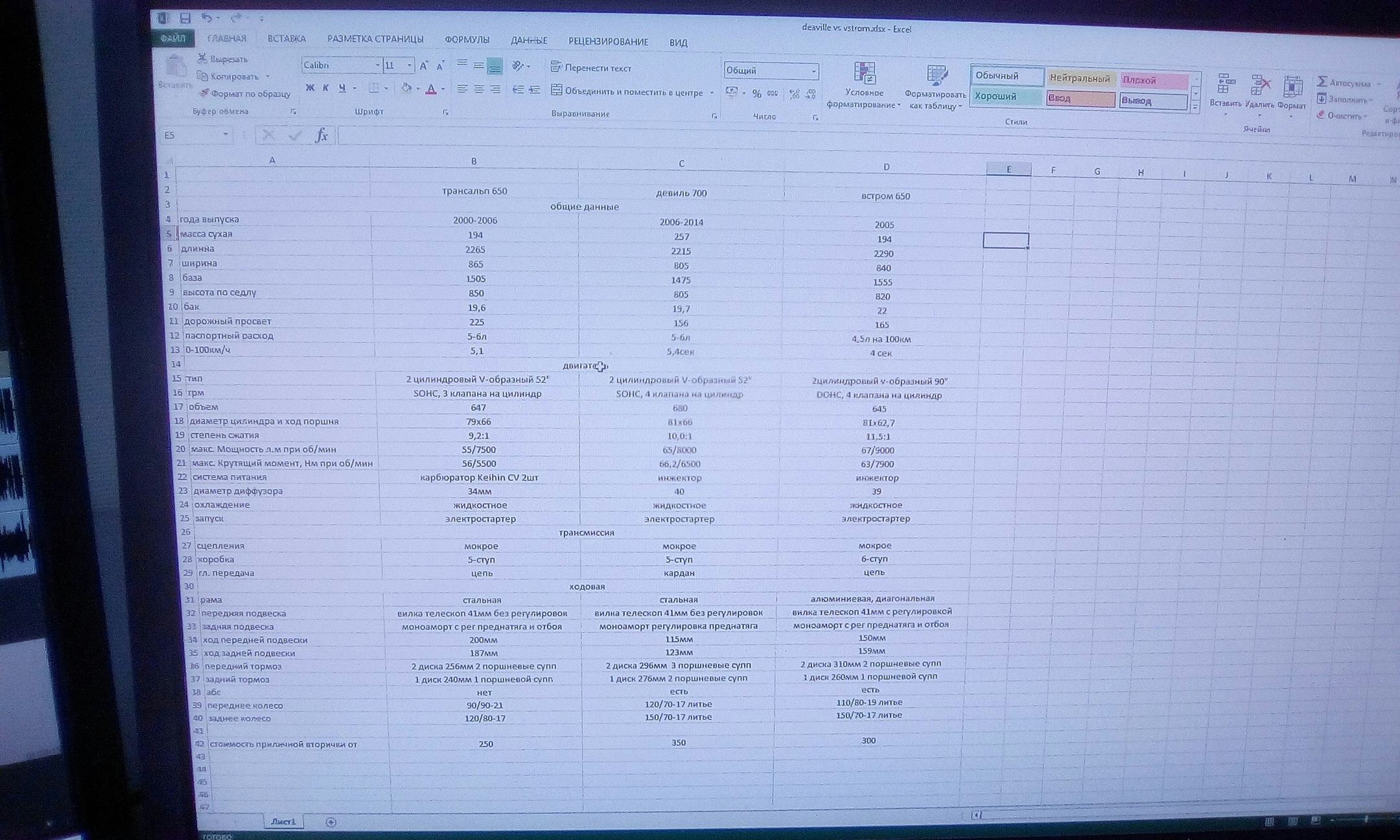
Task: Click the Cut (Вырезать) scissors icon
Action: click(202, 58)
